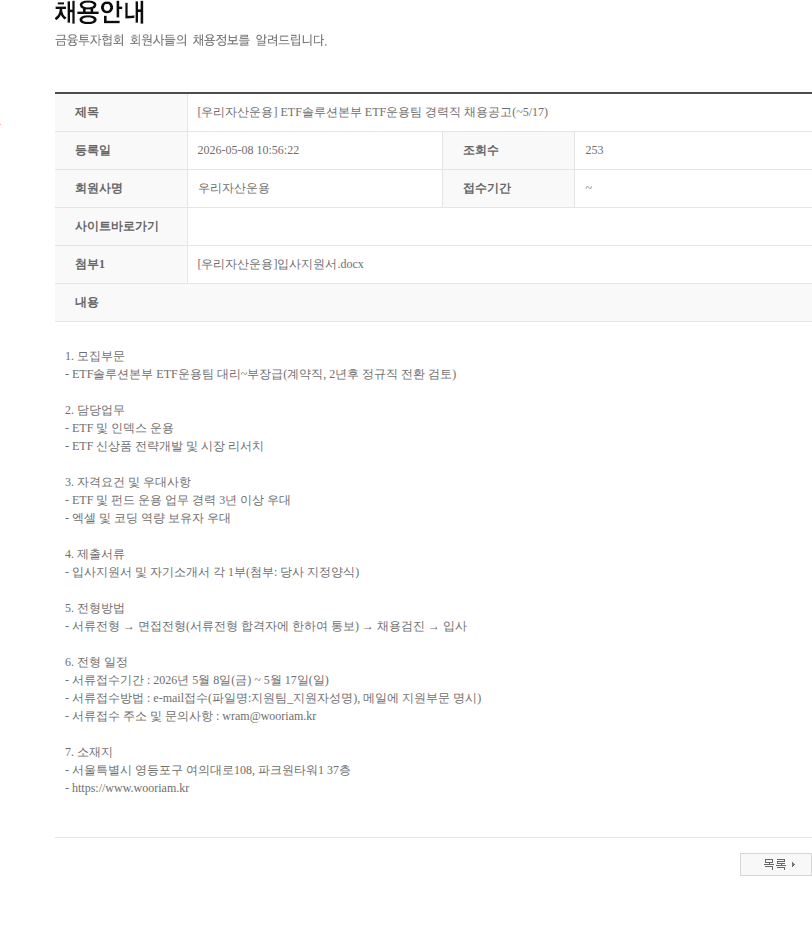Click the post title 우리자산운용 ETF솔루션본부 채용공고
Screen dimensions: 812x931
(x=372, y=112)
